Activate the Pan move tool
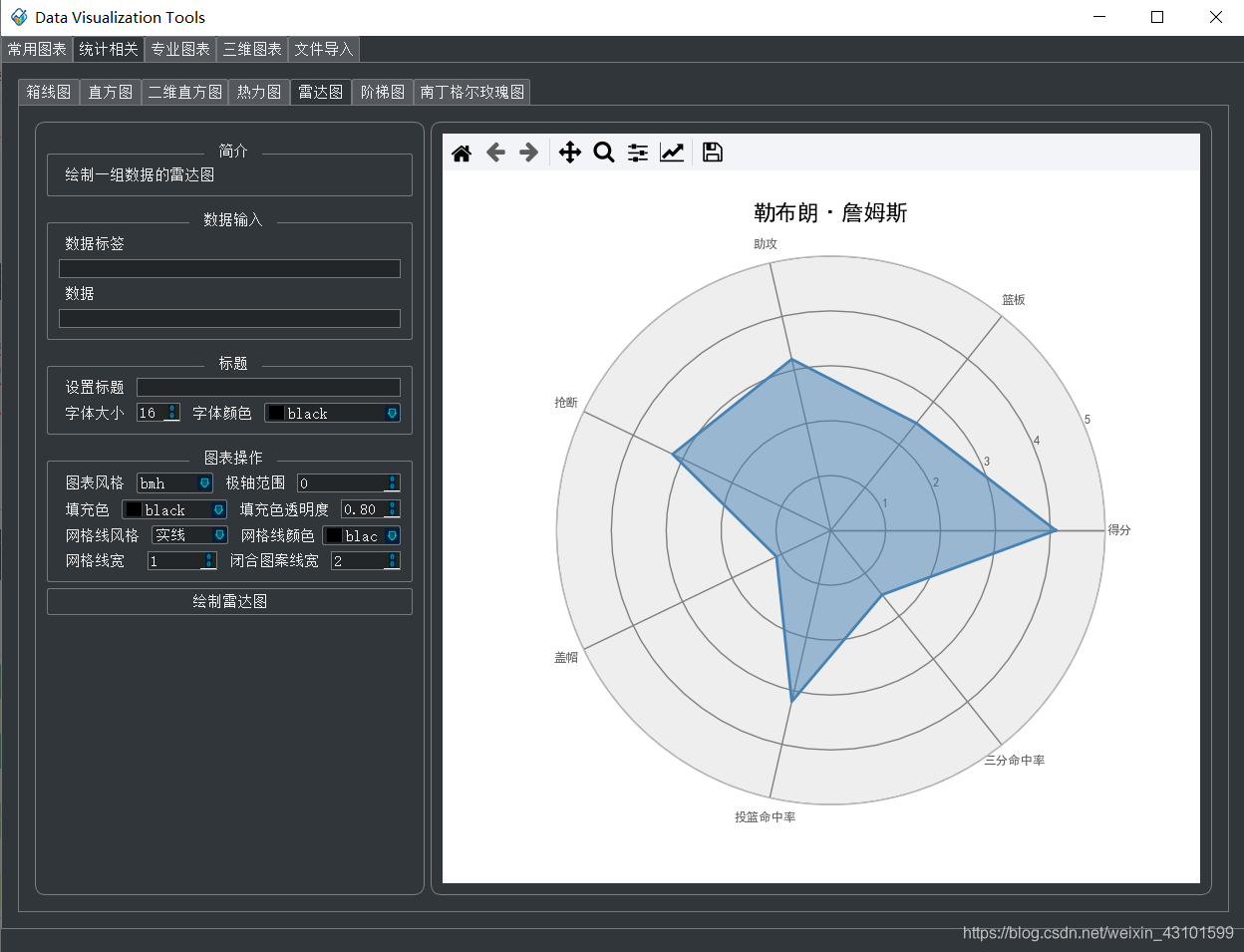 coord(569,153)
